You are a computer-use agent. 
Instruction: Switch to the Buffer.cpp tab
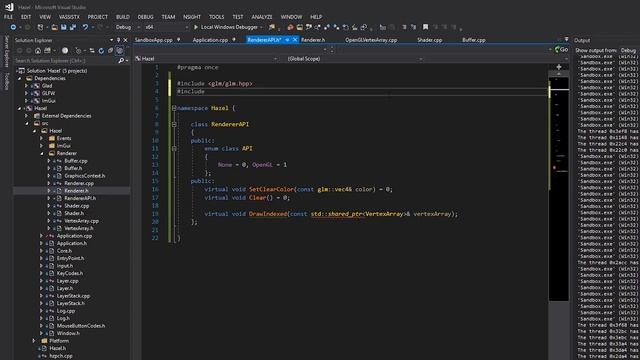(473, 40)
